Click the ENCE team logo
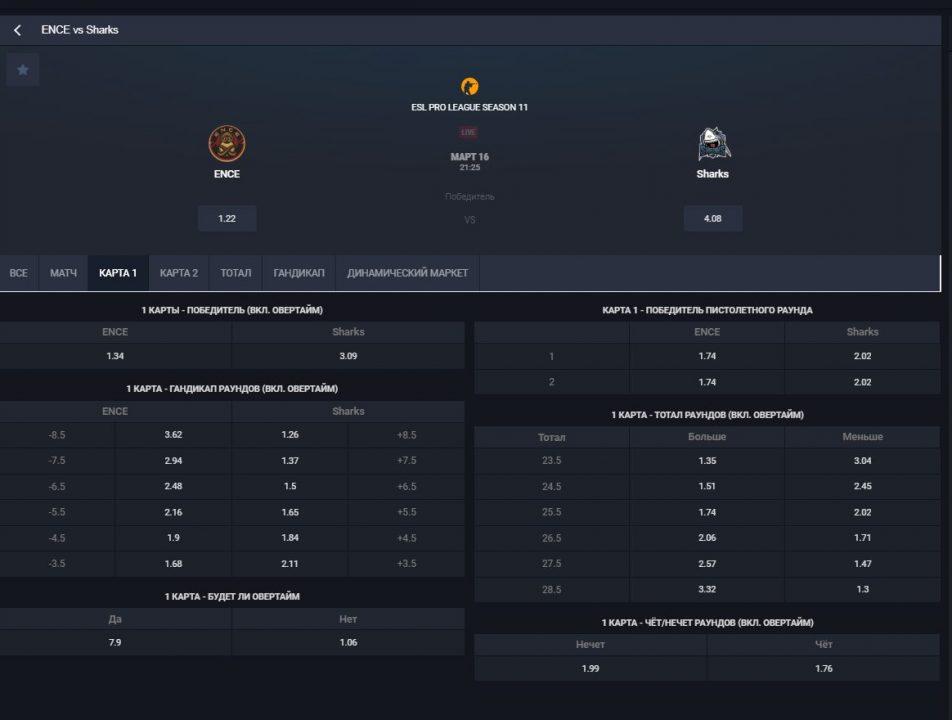This screenshot has width=952, height=720. coord(227,144)
